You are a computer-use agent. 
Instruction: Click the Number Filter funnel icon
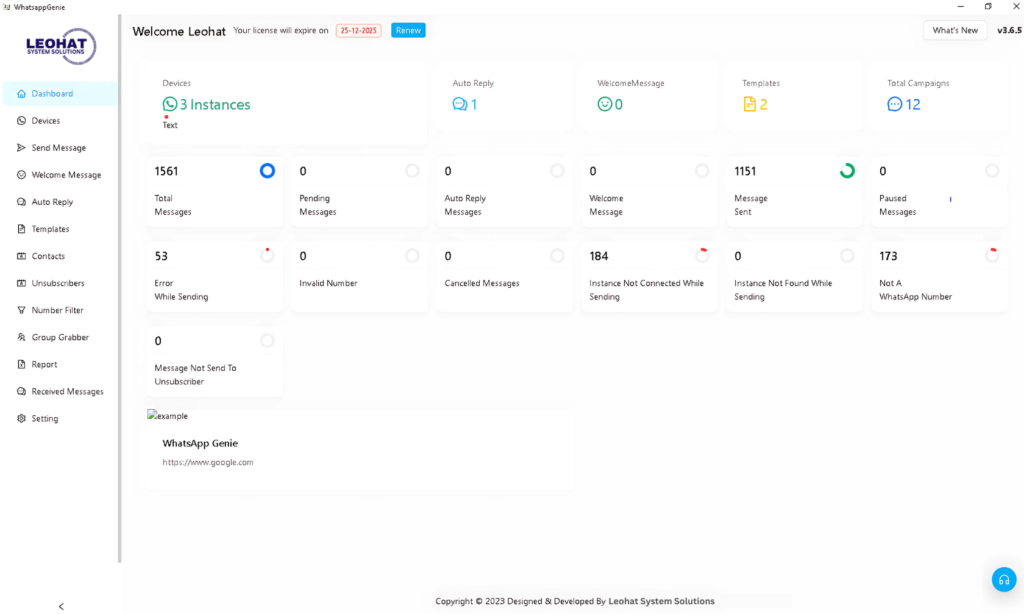pyautogui.click(x=22, y=310)
